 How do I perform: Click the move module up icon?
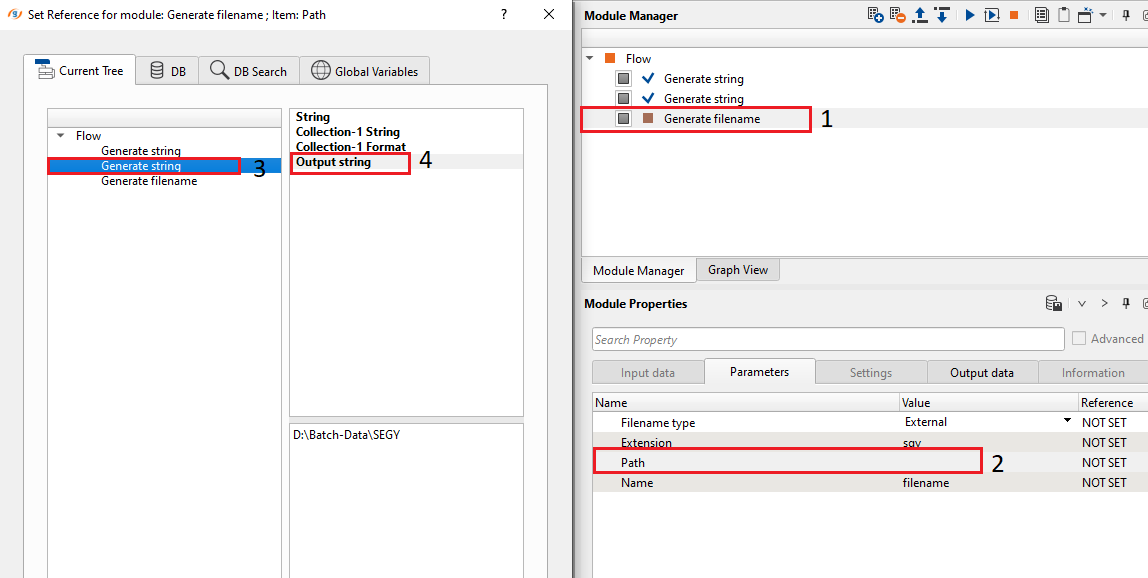tap(921, 15)
